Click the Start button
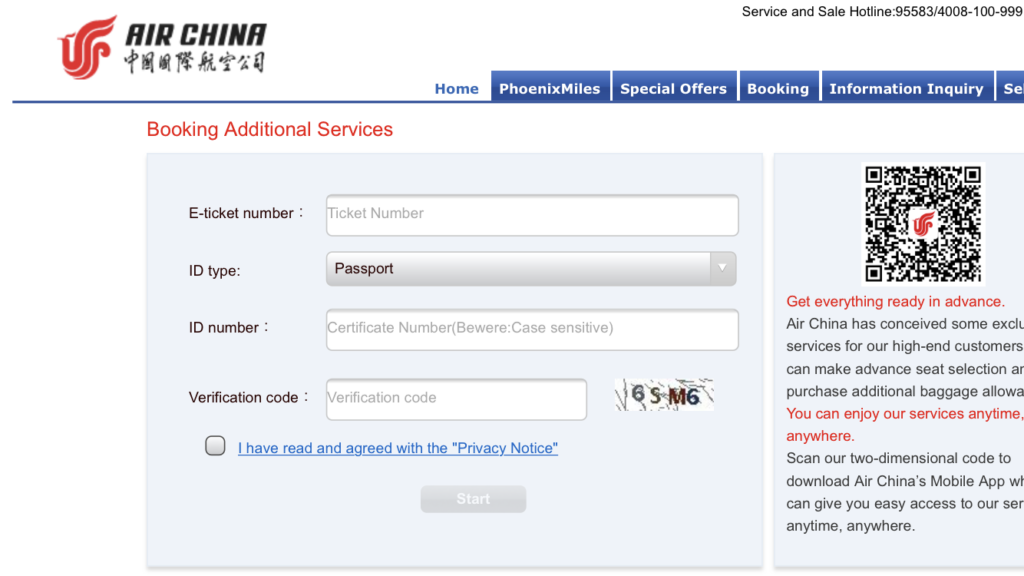 tap(473, 499)
